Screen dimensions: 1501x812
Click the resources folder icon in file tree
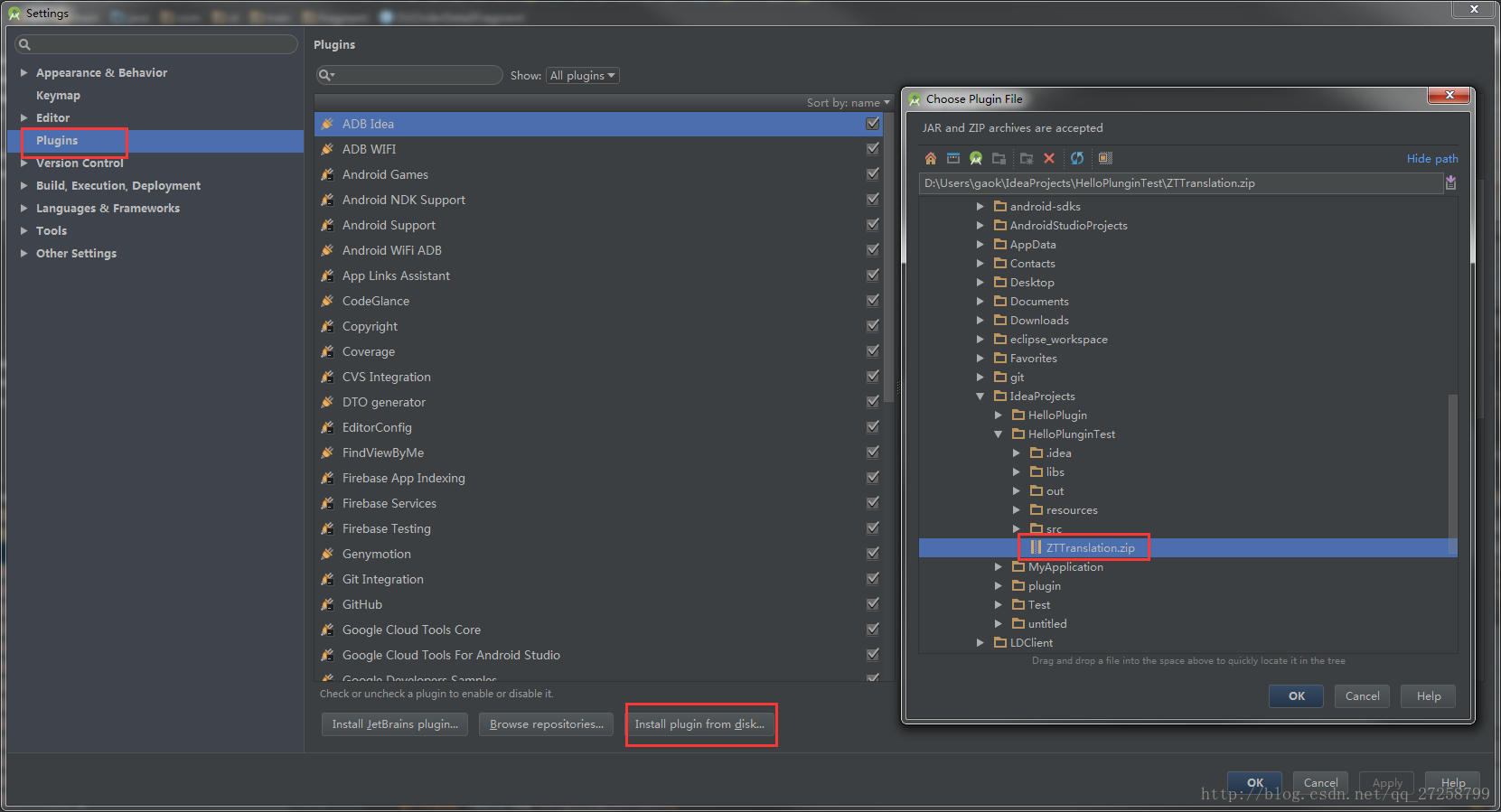[1037, 509]
